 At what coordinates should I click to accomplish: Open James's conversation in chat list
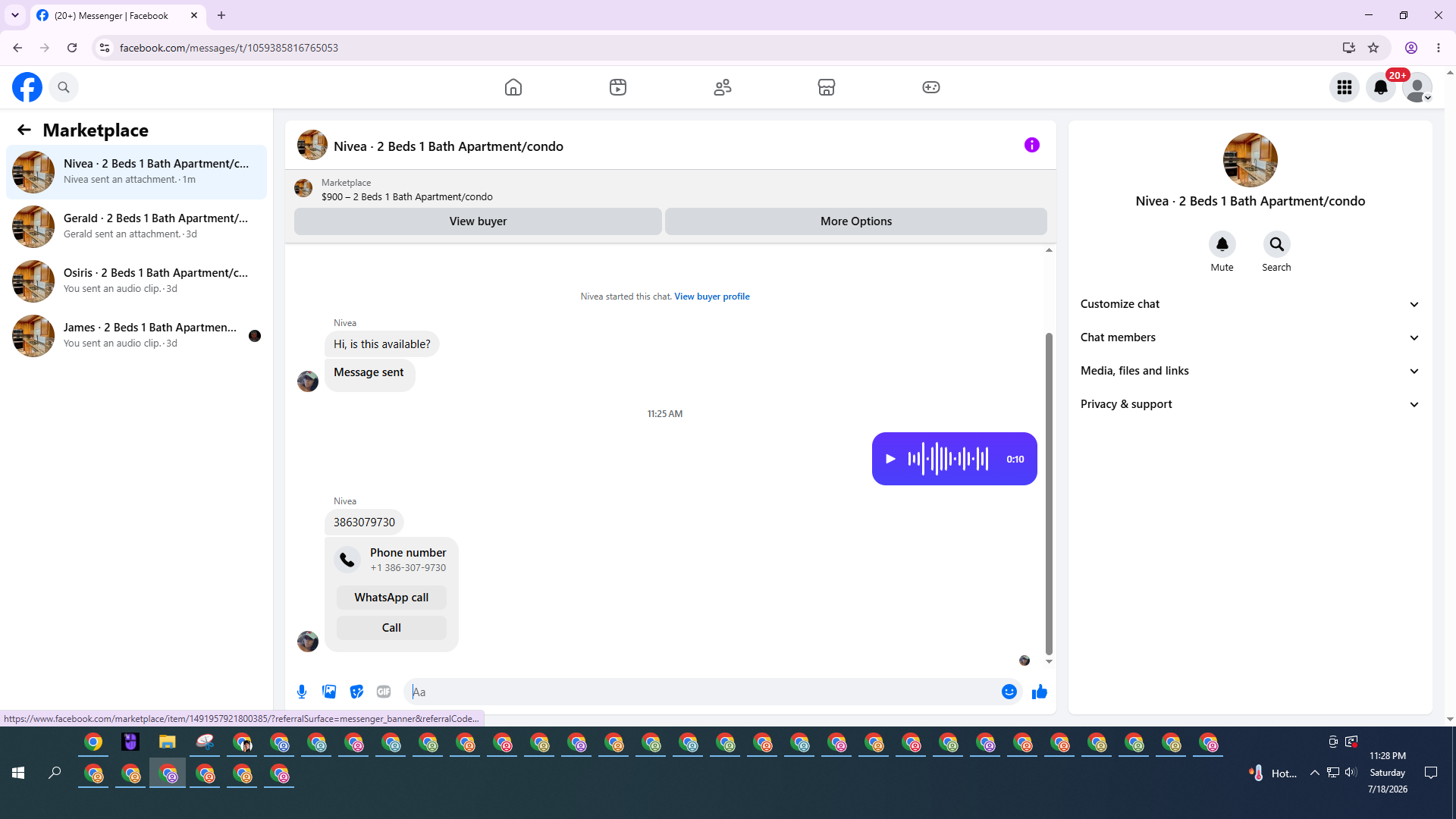pyautogui.click(x=136, y=336)
